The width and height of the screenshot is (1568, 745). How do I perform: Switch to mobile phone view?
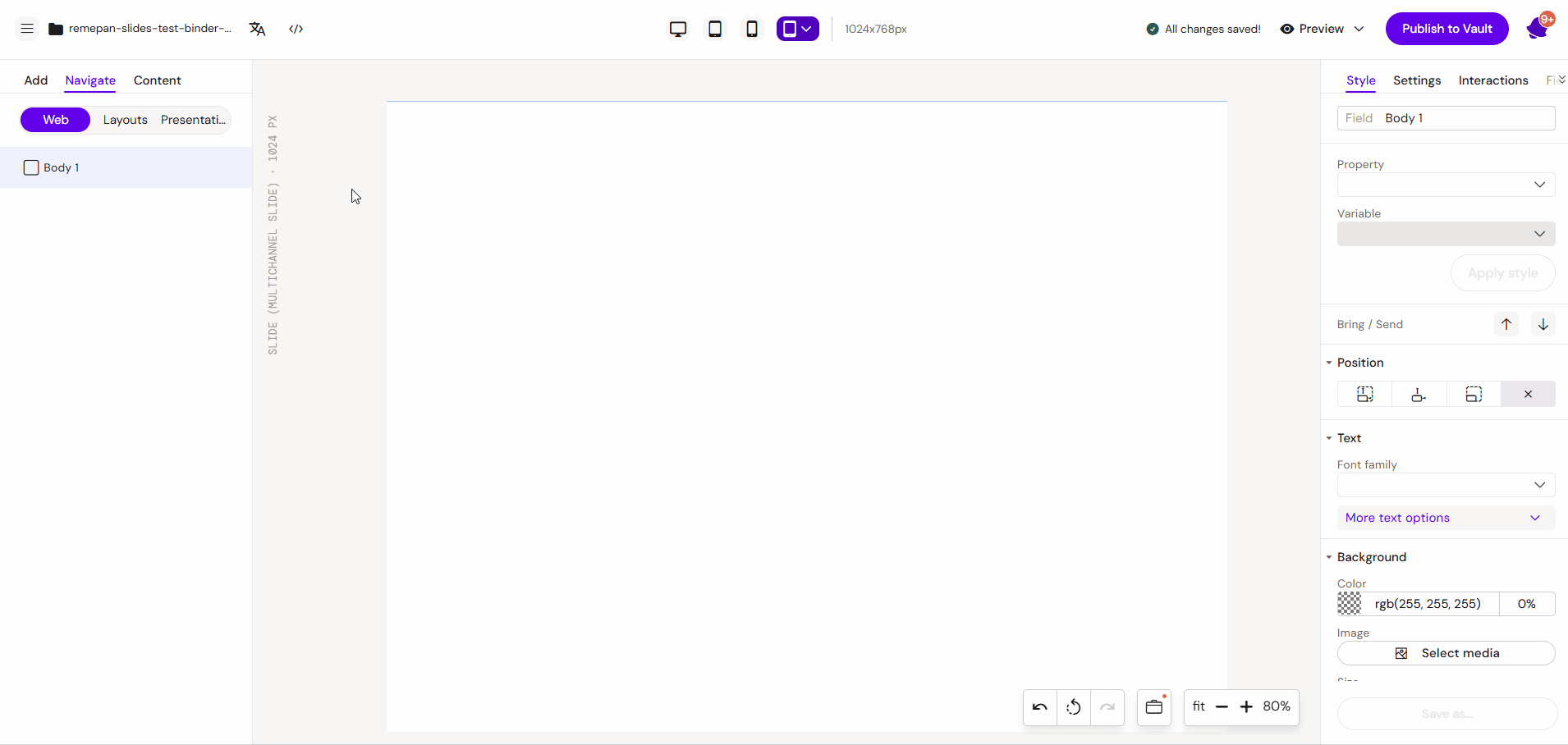click(752, 29)
